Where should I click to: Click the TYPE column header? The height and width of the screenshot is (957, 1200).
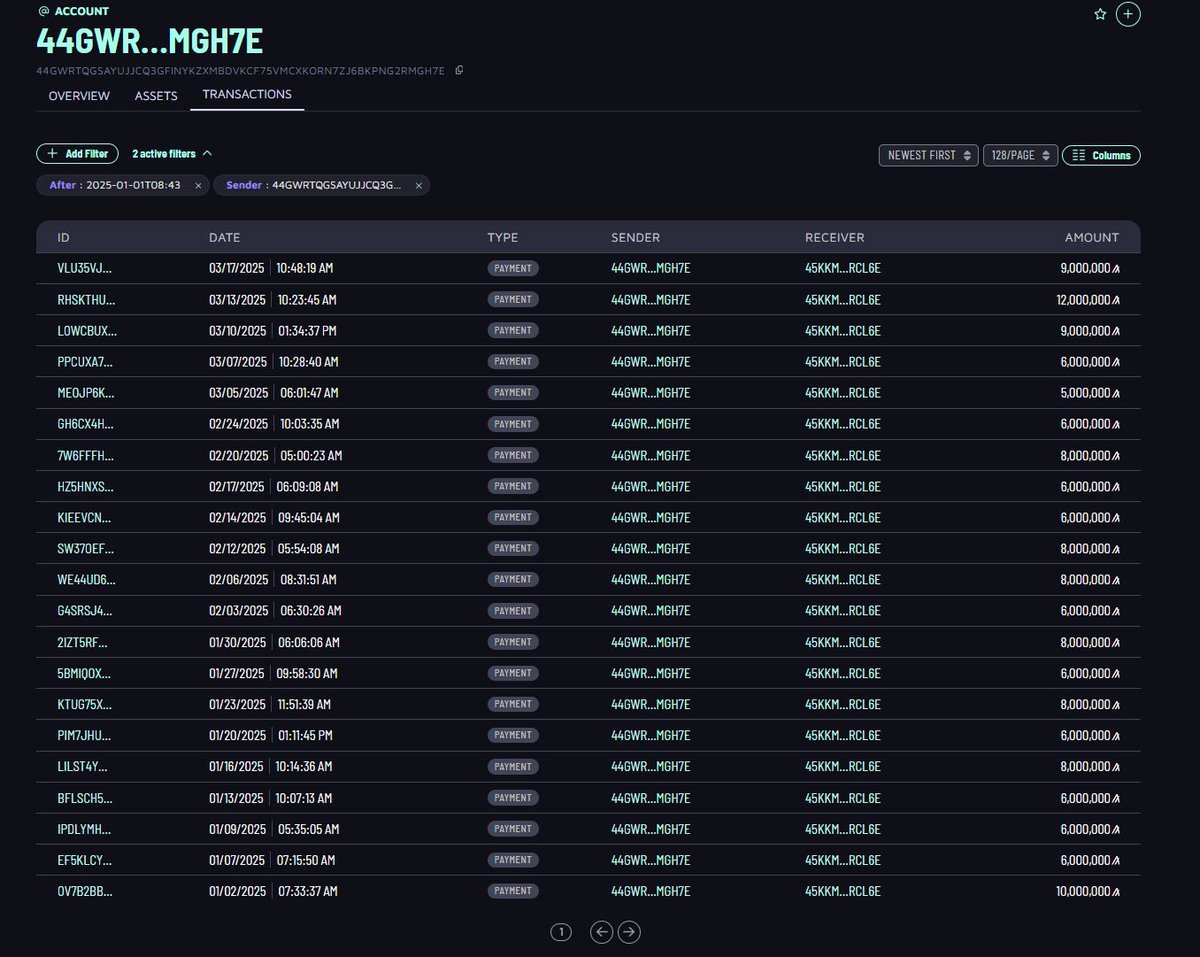503,237
